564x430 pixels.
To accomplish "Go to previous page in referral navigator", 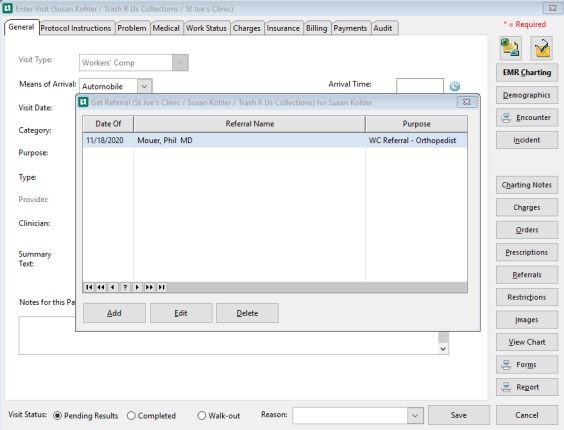I will tap(101, 287).
